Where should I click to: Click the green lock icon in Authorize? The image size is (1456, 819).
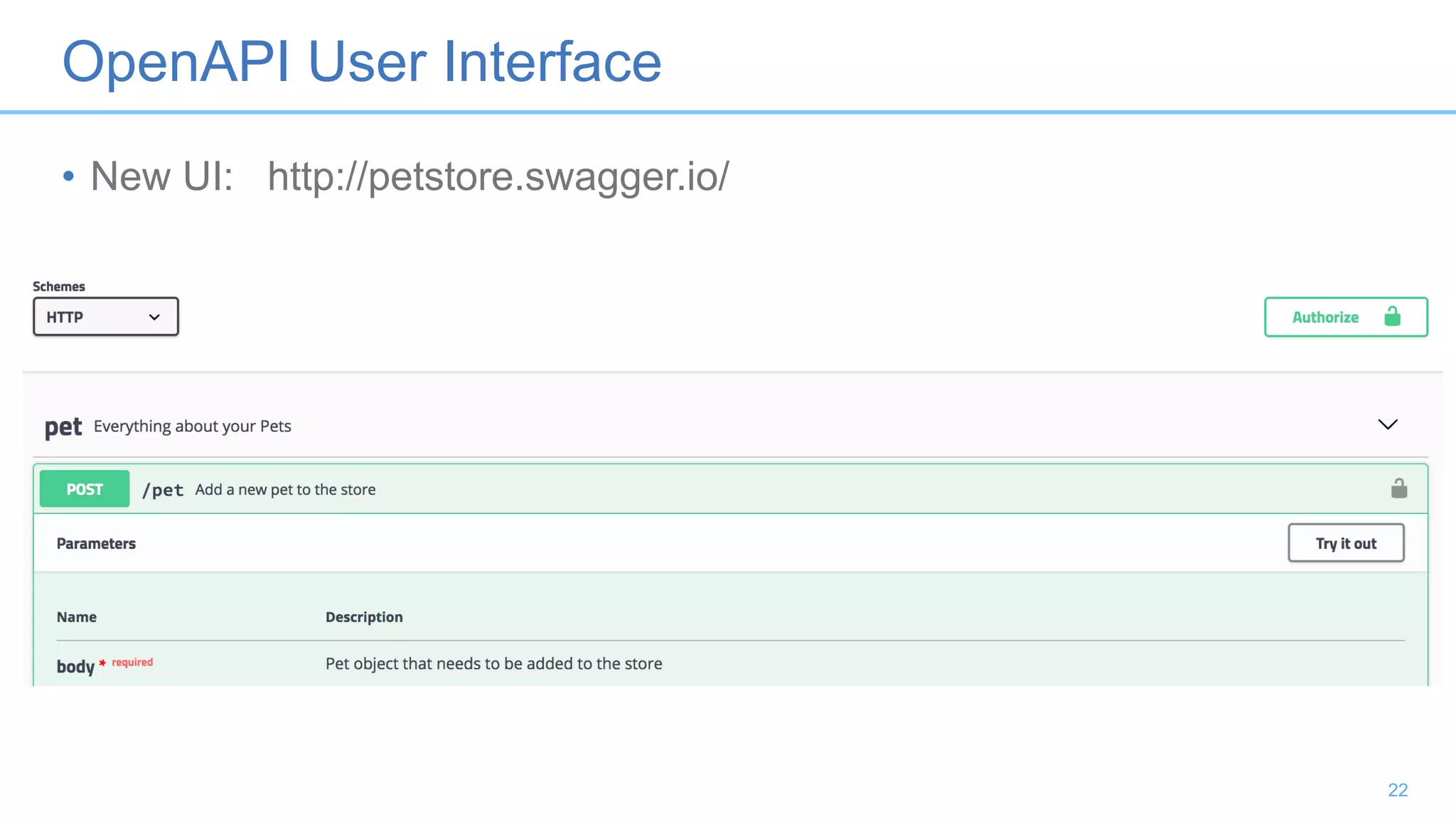[1393, 316]
